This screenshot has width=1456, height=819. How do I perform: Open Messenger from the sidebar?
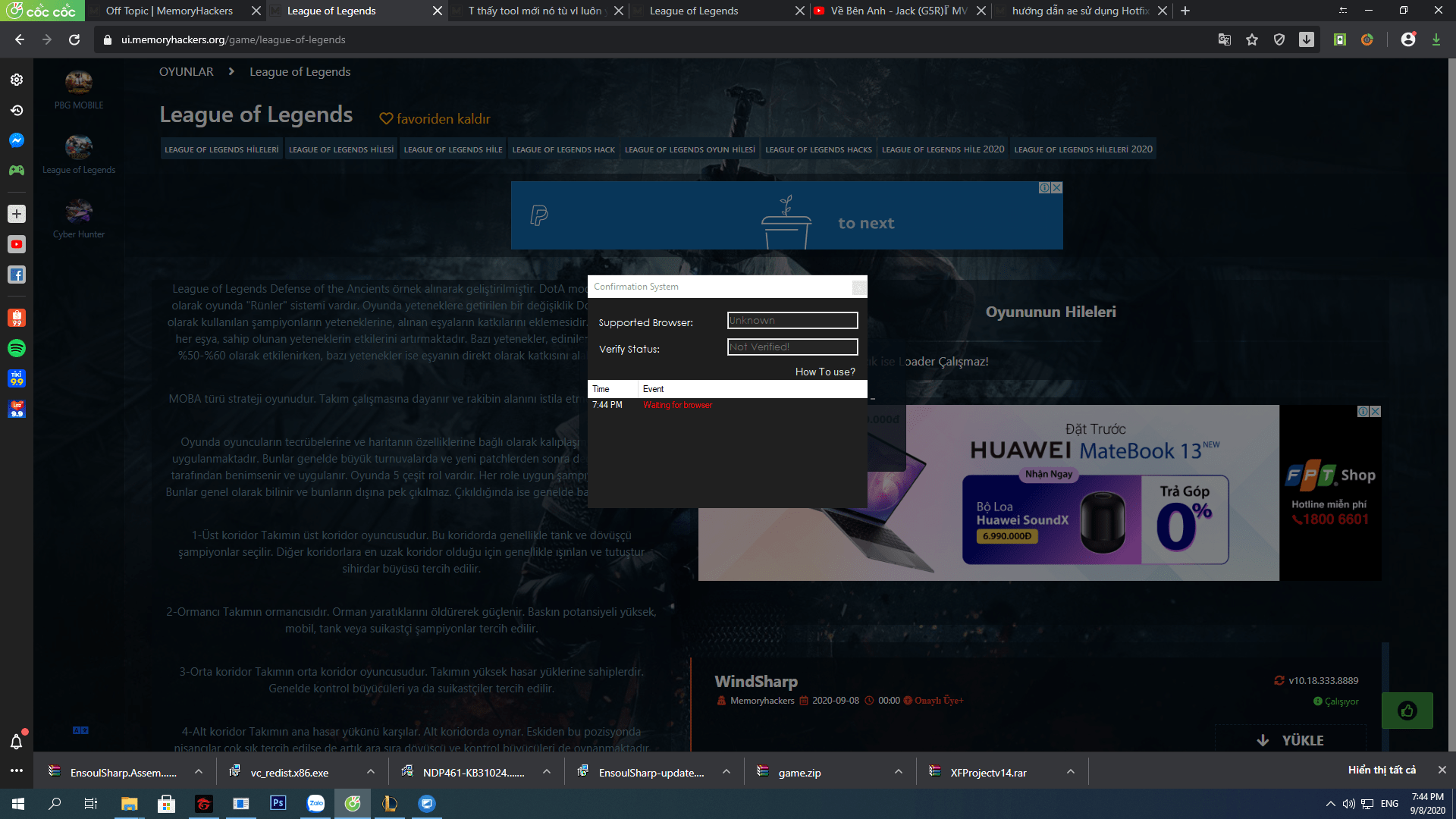pyautogui.click(x=17, y=140)
